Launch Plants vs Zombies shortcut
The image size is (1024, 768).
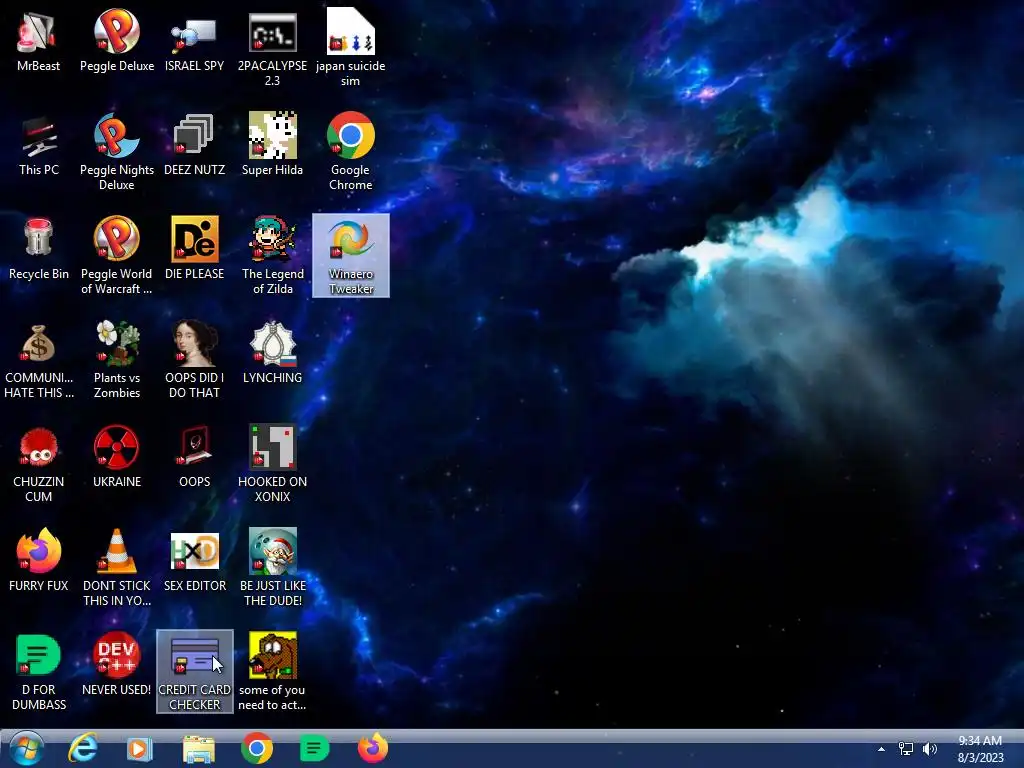tap(117, 359)
